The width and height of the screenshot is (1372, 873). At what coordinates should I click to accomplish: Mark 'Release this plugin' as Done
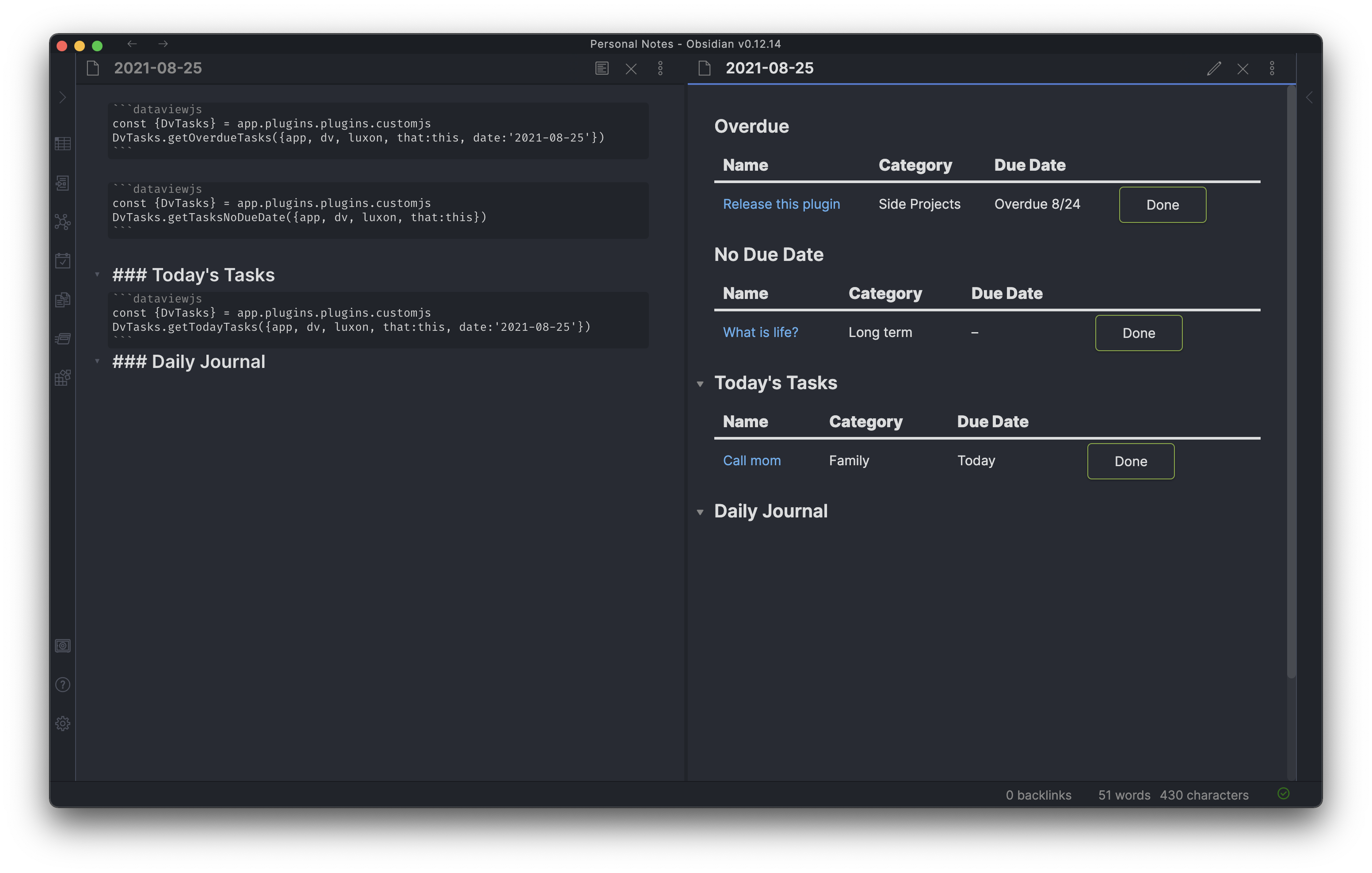point(1162,205)
